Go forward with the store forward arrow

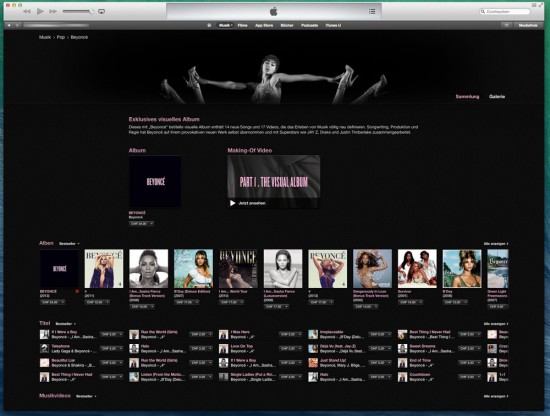(x=17, y=25)
